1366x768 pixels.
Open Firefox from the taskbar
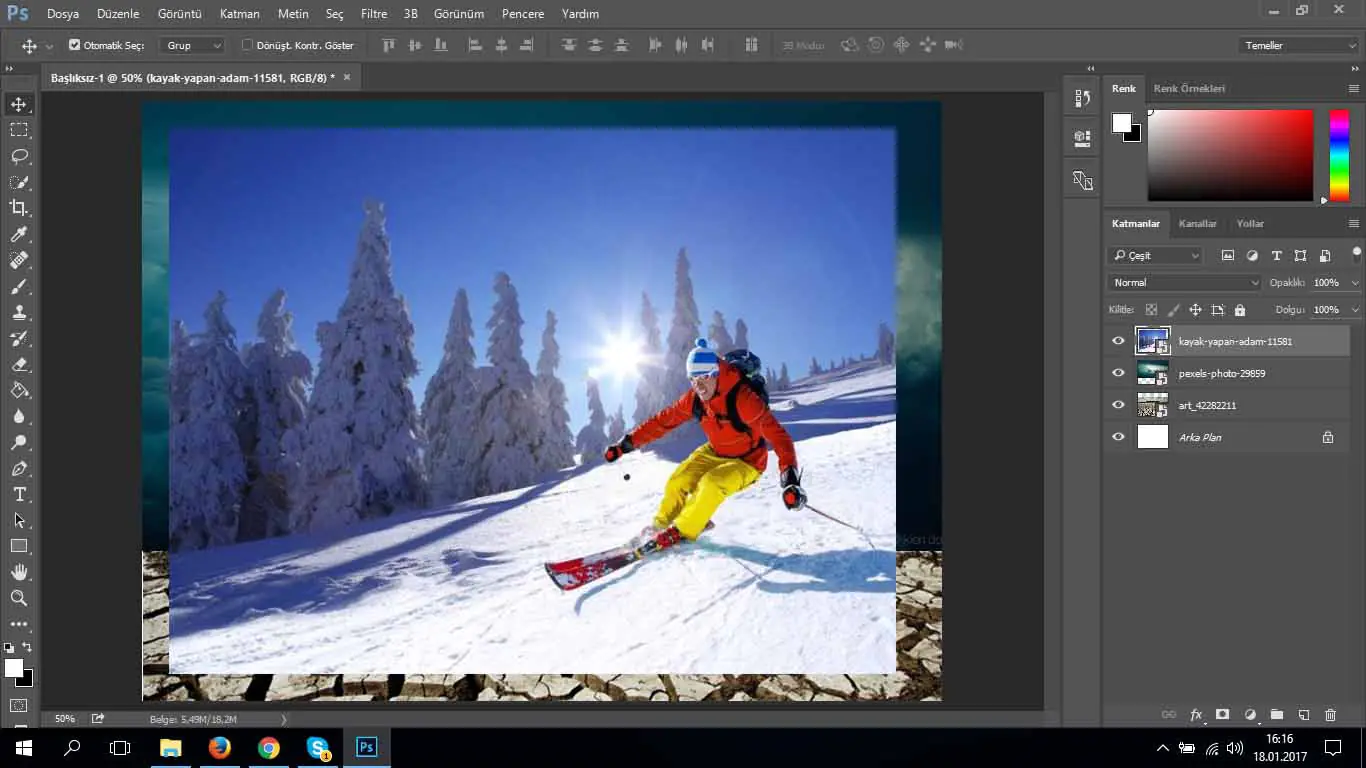[x=219, y=747]
